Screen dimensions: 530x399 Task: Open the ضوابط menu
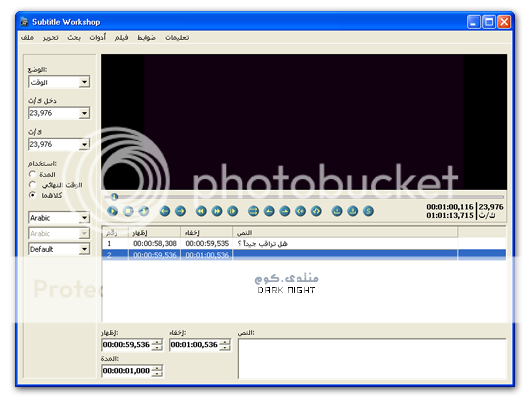[x=146, y=38]
